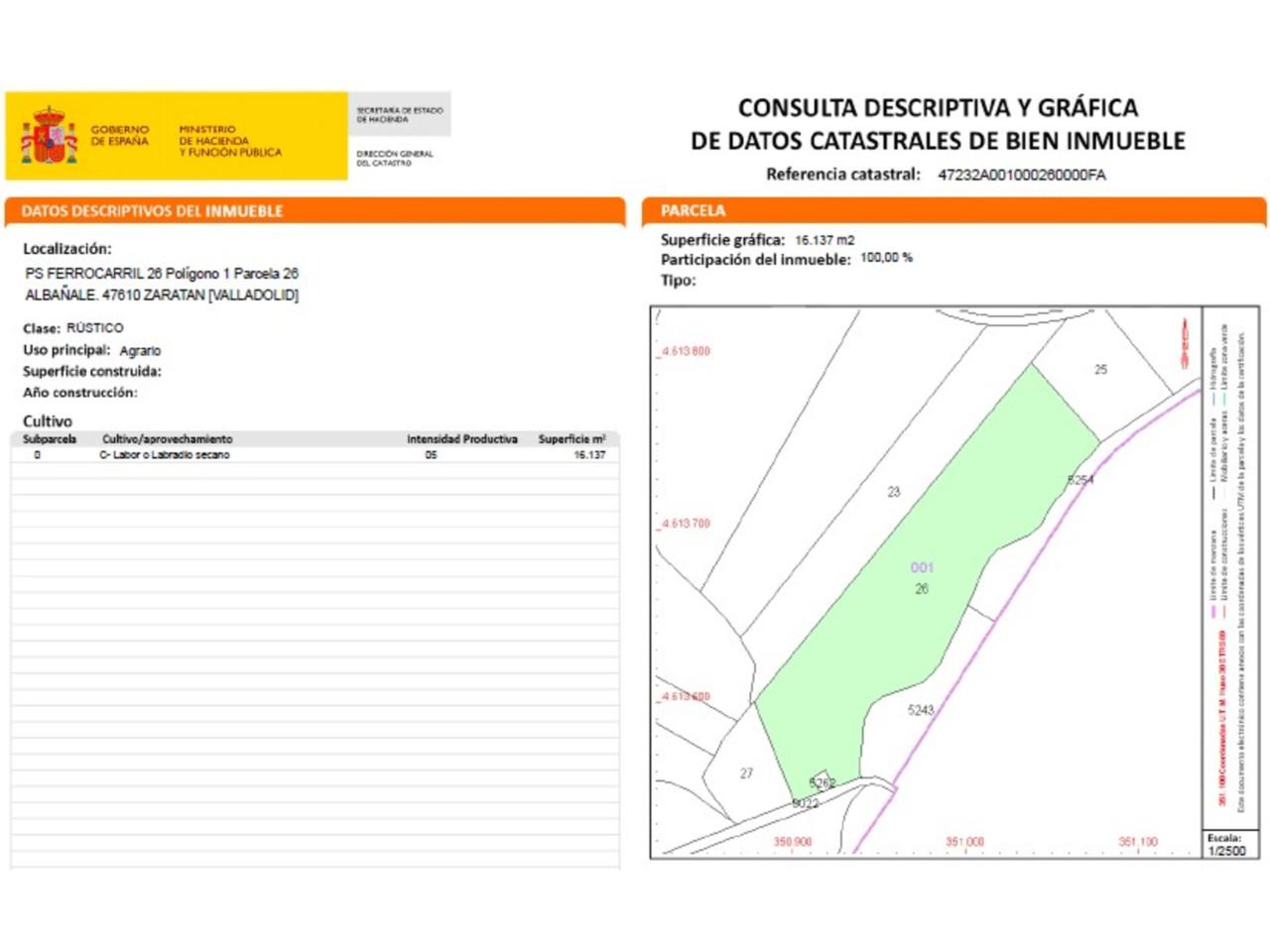Click the Escala 1/2500 scale box

pyautogui.click(x=1226, y=845)
